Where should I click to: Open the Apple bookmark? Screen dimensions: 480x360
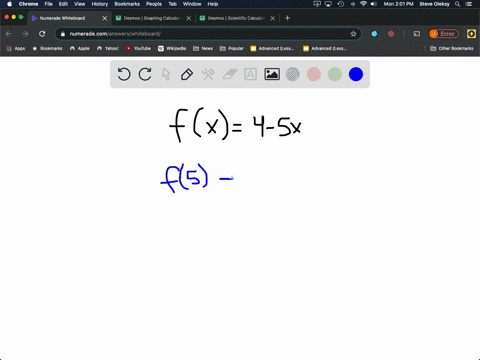pyautogui.click(x=80, y=48)
